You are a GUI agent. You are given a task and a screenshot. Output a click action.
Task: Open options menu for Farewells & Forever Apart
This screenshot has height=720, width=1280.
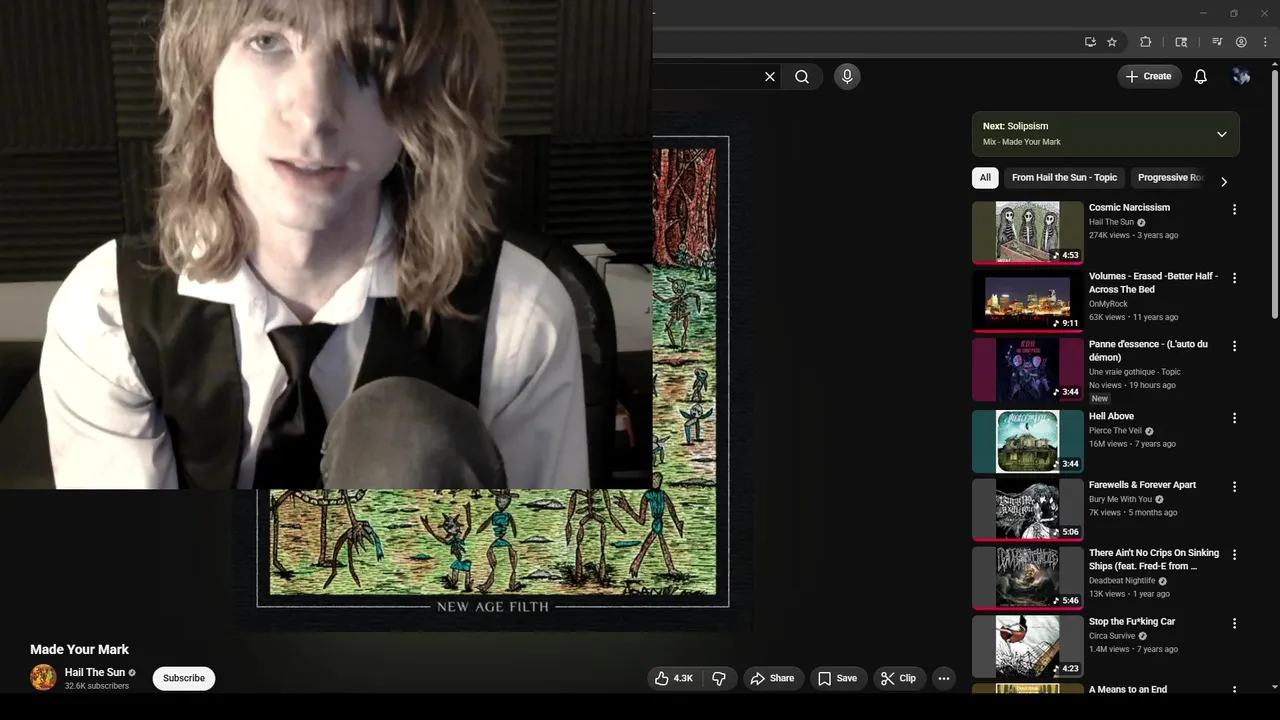pos(1234,486)
